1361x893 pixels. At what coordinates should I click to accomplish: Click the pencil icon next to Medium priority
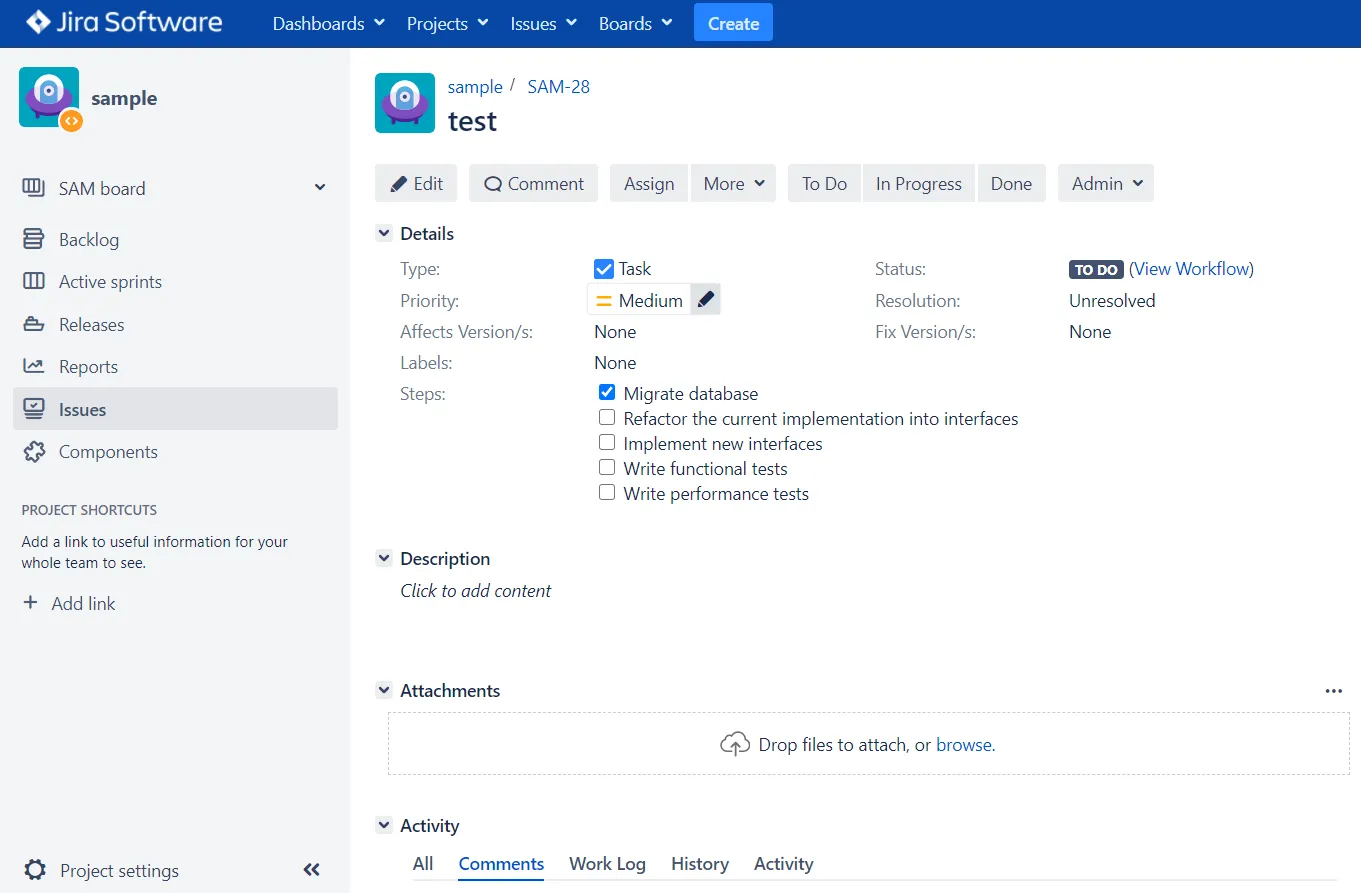click(x=706, y=299)
